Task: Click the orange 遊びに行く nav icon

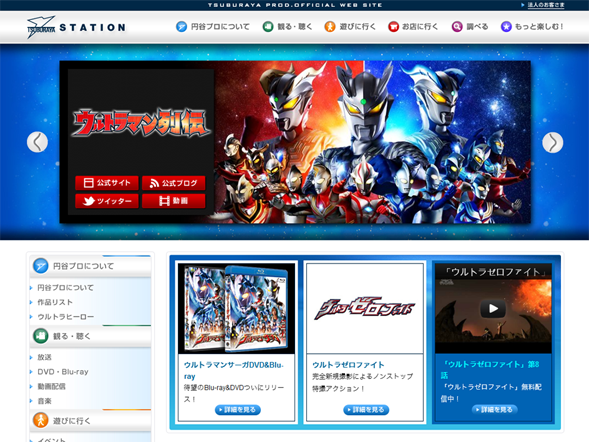Action: (x=330, y=27)
